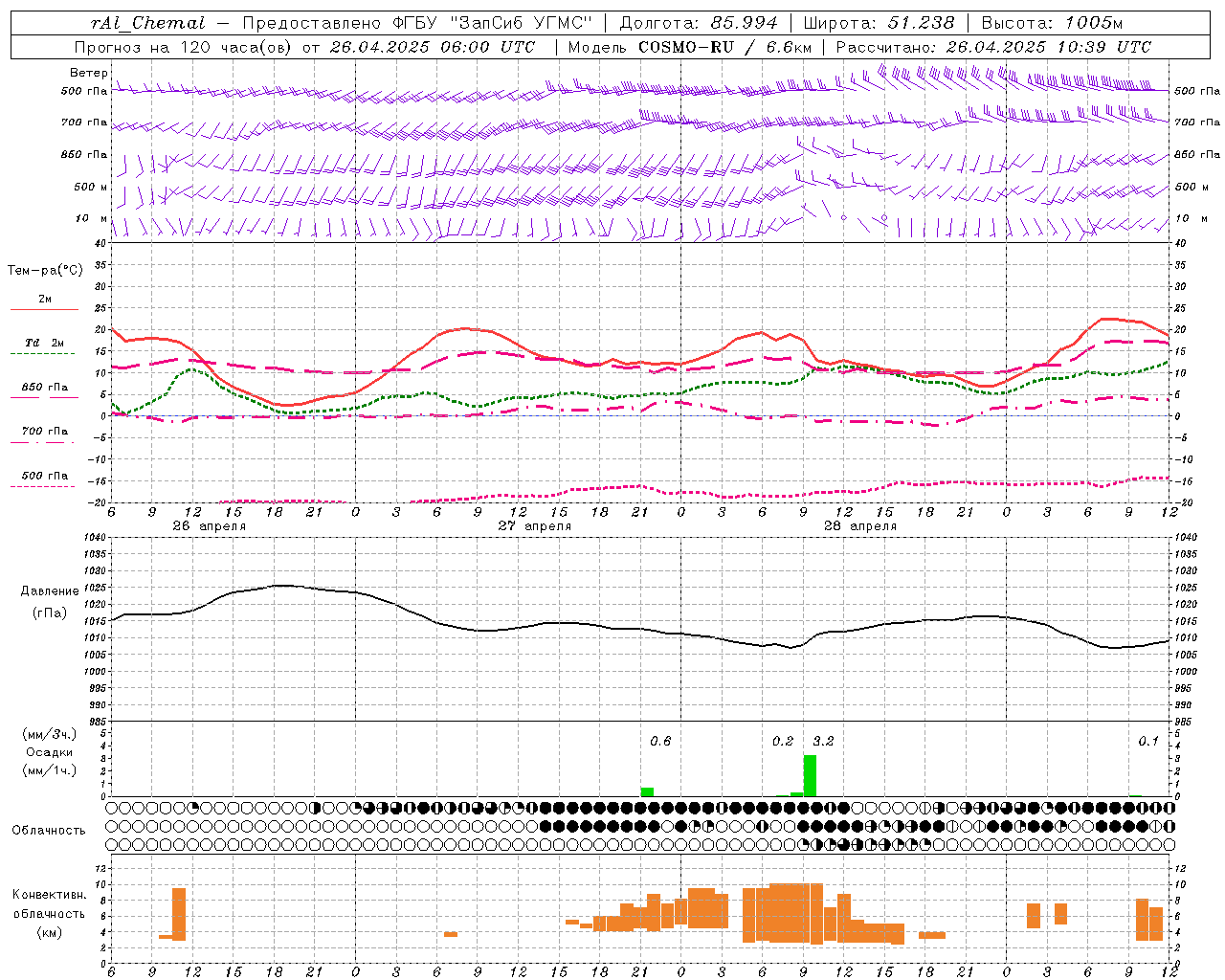Click the provider text ЗапСиб УГМС

521,23
